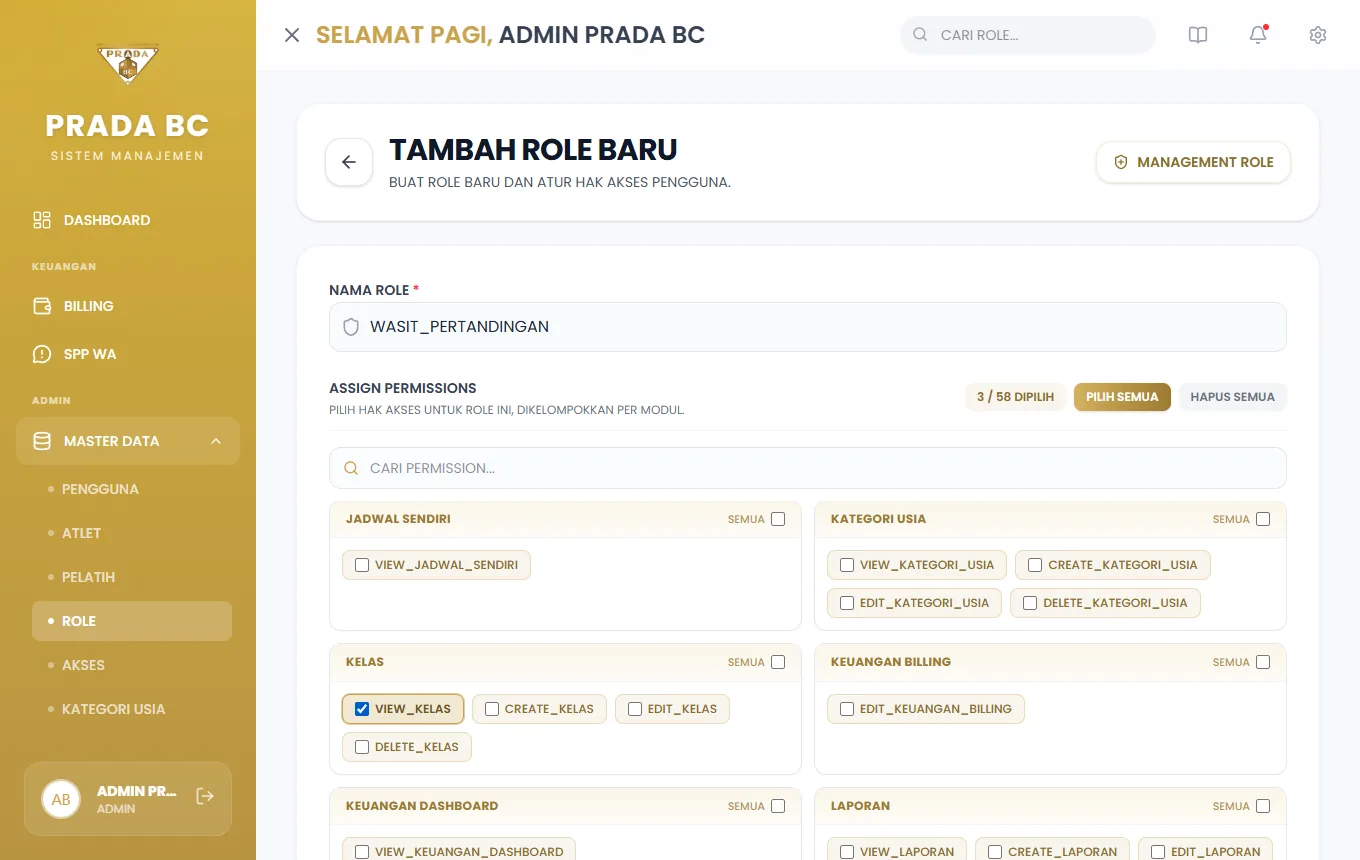Click the Prada BC logo

pyautogui.click(x=128, y=66)
